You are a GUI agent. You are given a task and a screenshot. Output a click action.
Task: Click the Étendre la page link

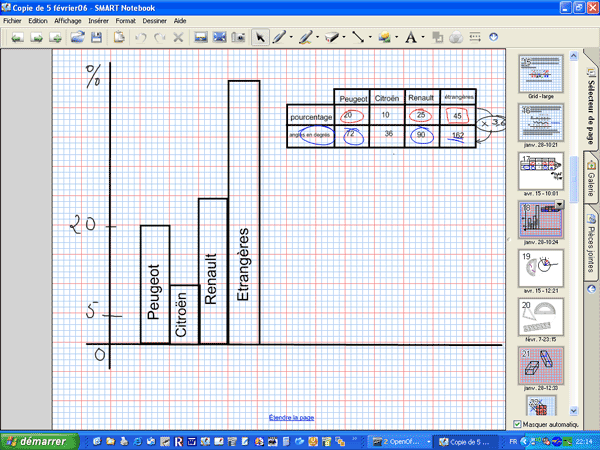[x=291, y=417]
